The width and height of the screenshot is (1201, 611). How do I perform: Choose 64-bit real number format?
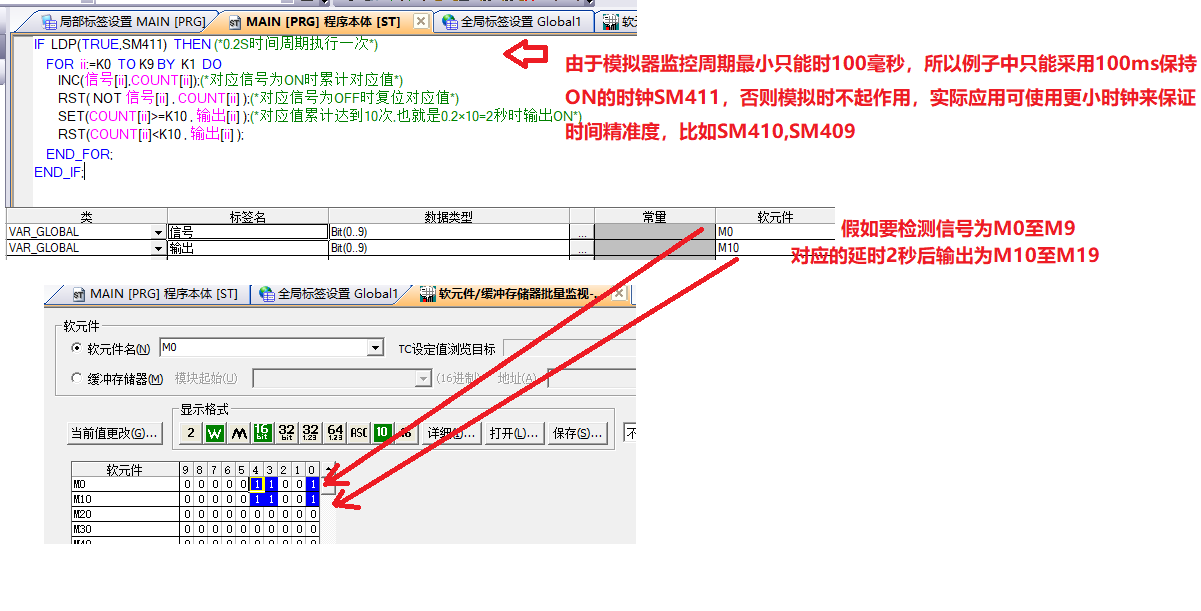pyautogui.click(x=334, y=433)
